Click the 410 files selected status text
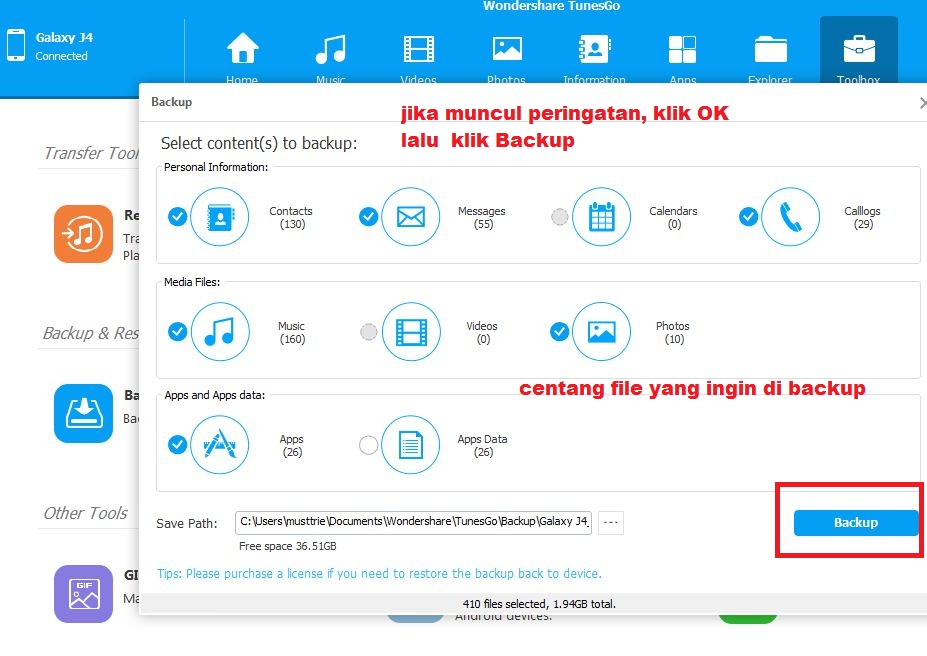927x656 pixels. (x=539, y=604)
